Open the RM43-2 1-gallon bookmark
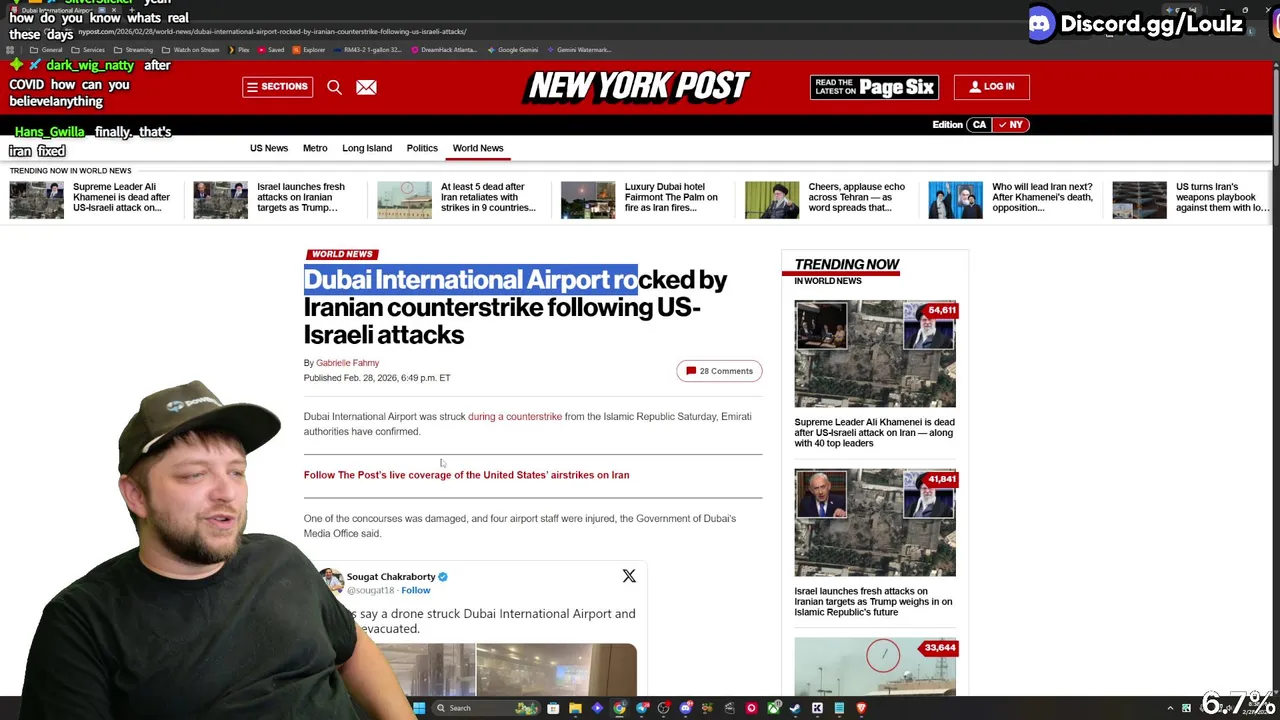The height and width of the screenshot is (720, 1280). tap(367, 50)
